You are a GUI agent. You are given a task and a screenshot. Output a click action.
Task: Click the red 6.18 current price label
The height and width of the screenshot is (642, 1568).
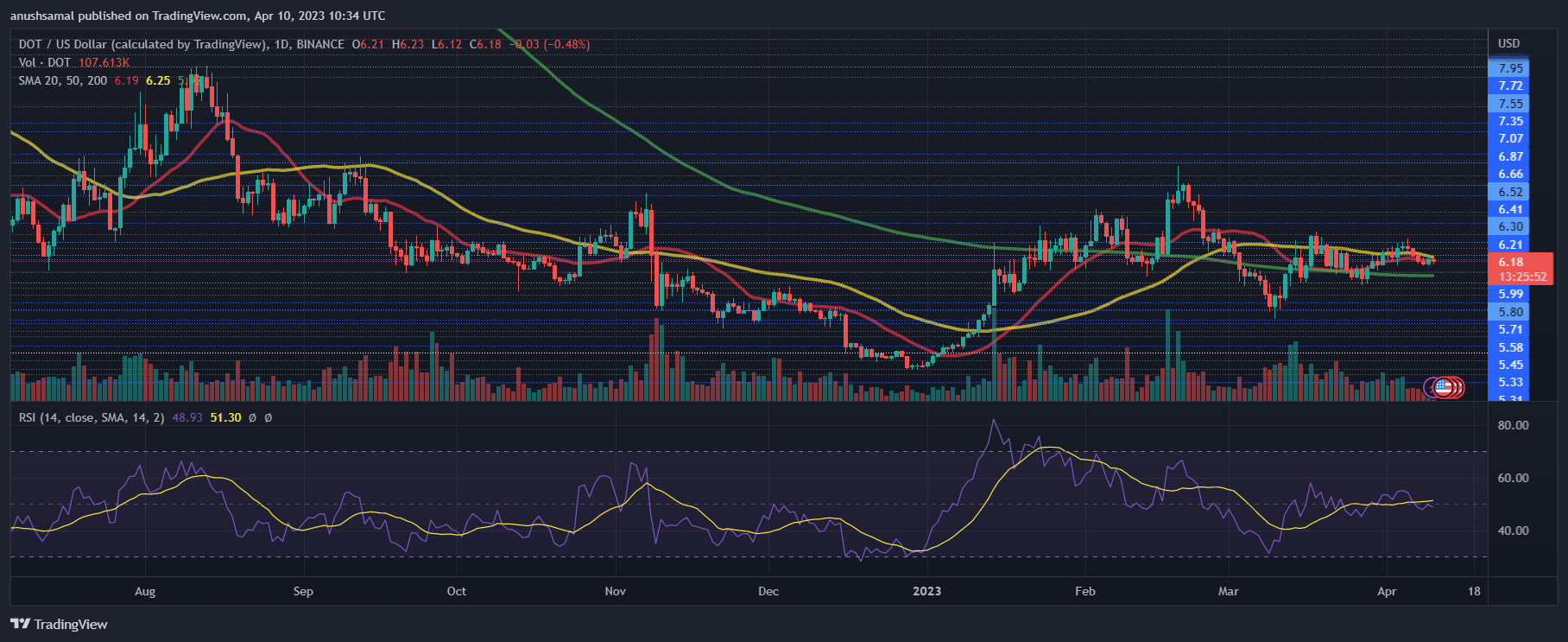(1511, 262)
